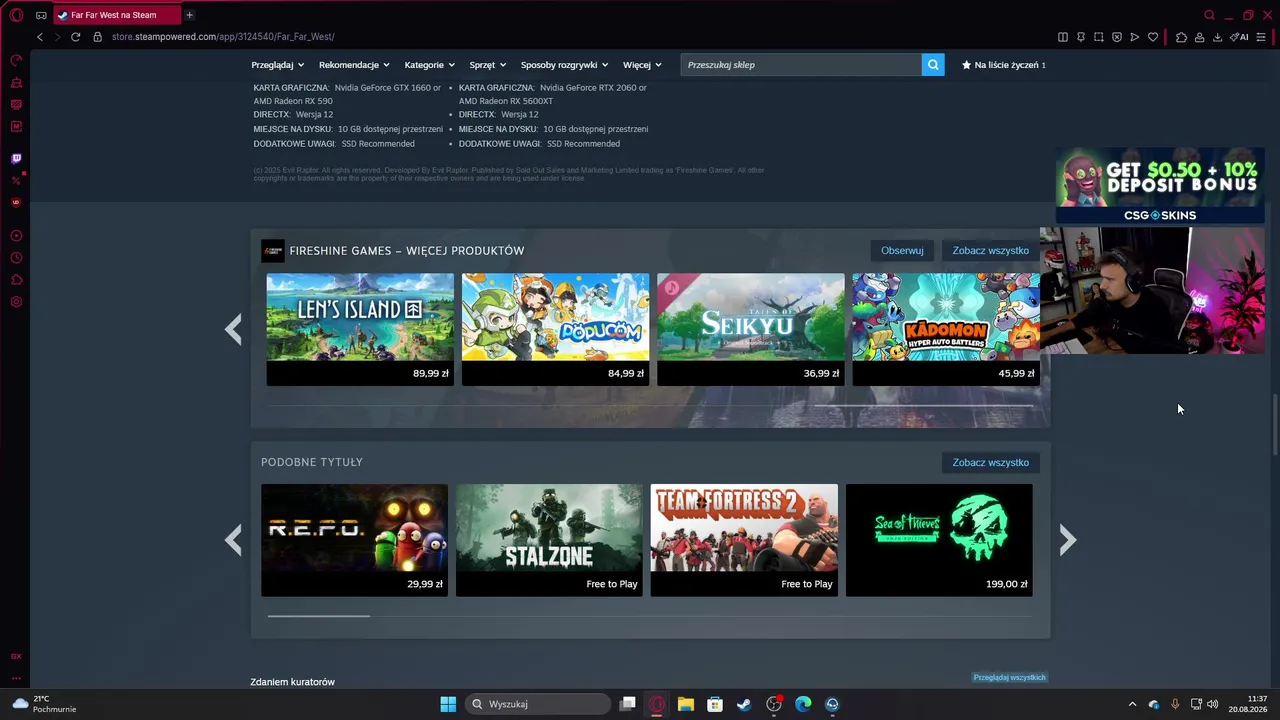Show previous Fireshine Games carousel items
The width and height of the screenshot is (1280, 720).
pyautogui.click(x=233, y=329)
